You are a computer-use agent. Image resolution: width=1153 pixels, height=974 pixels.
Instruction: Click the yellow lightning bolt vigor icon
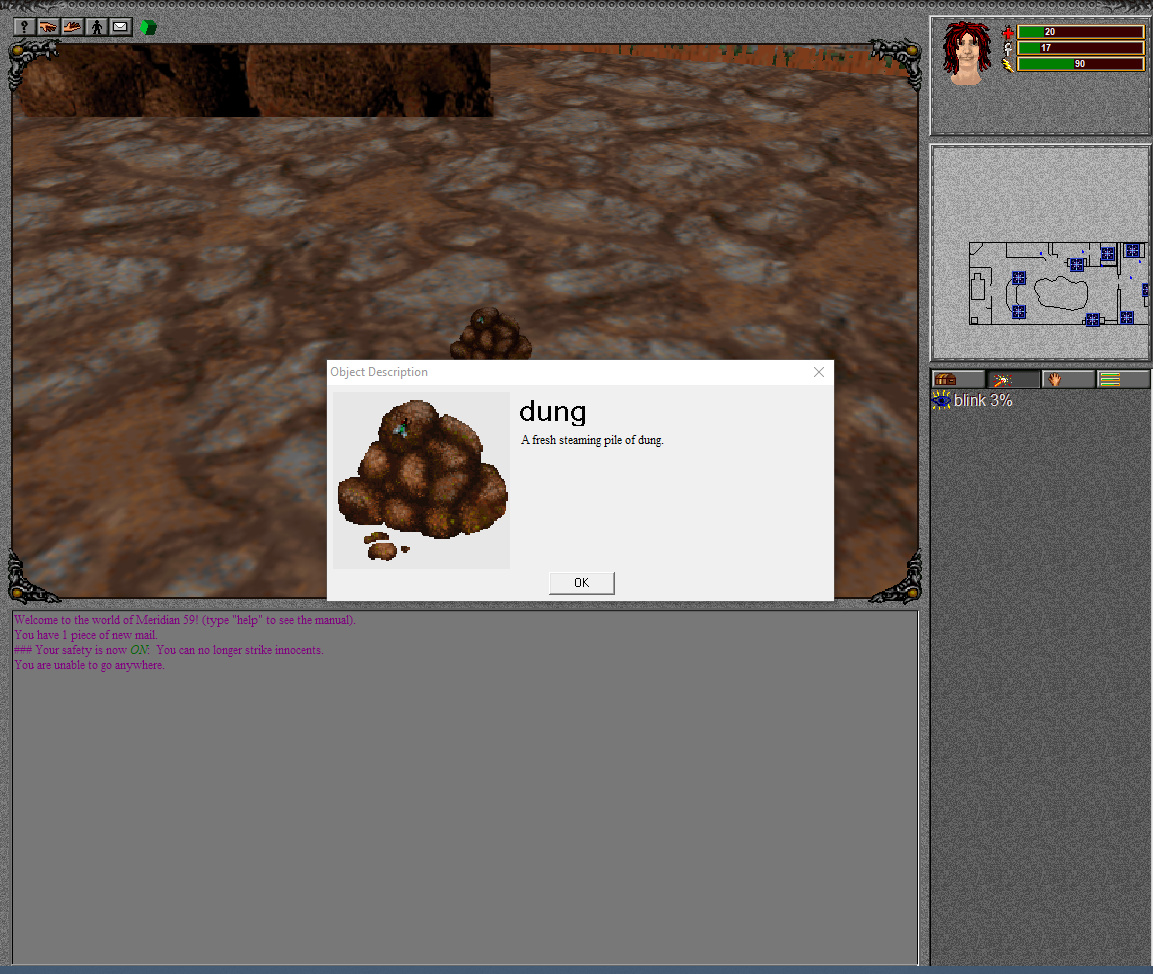pos(1008,65)
